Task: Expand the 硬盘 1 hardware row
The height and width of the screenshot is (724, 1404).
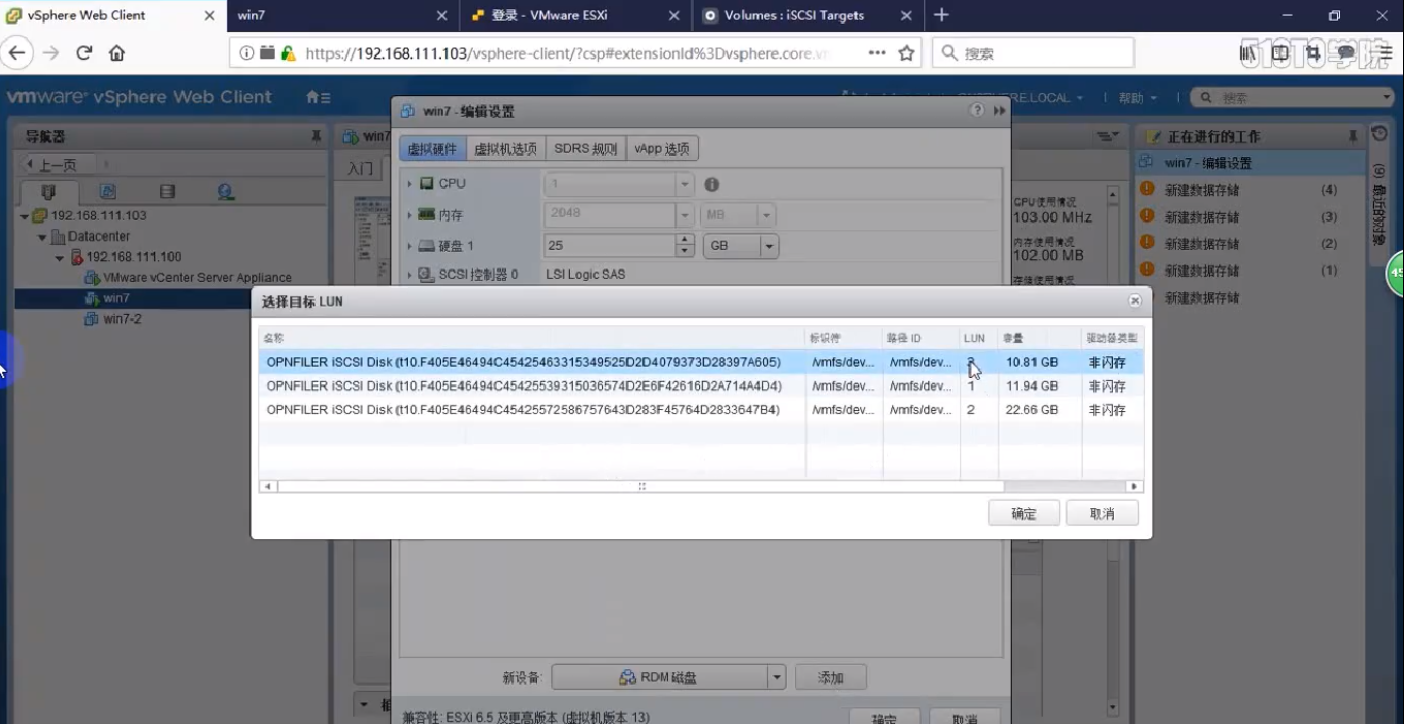Action: click(x=409, y=246)
